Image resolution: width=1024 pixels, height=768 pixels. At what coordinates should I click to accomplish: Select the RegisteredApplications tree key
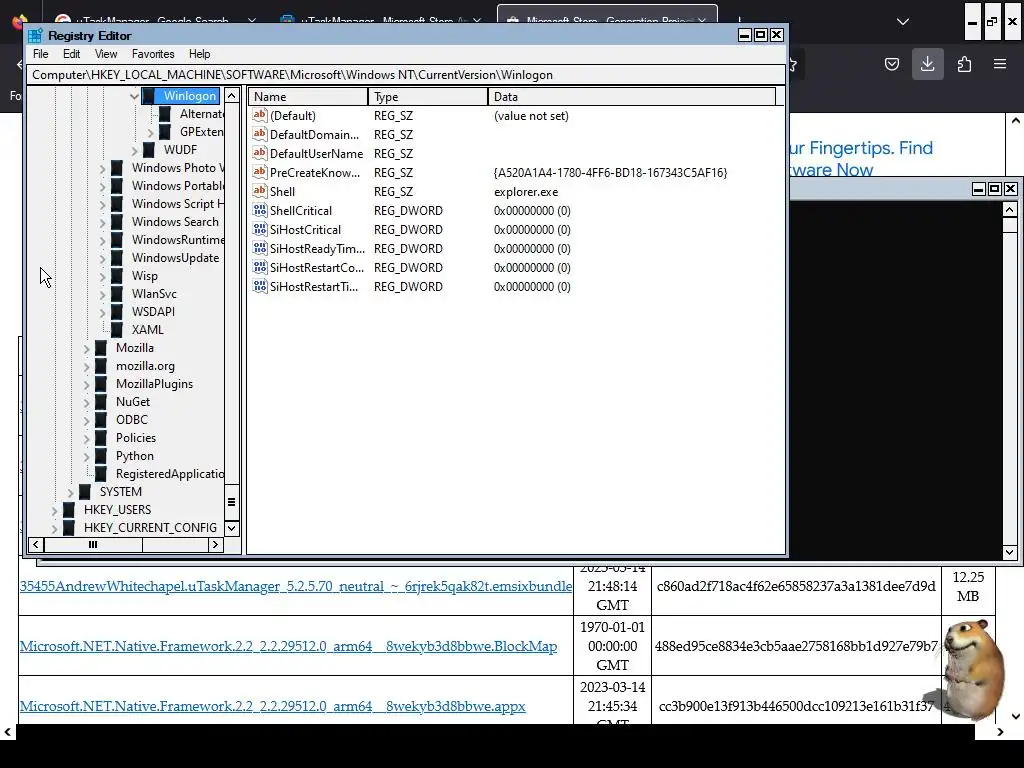pos(169,475)
